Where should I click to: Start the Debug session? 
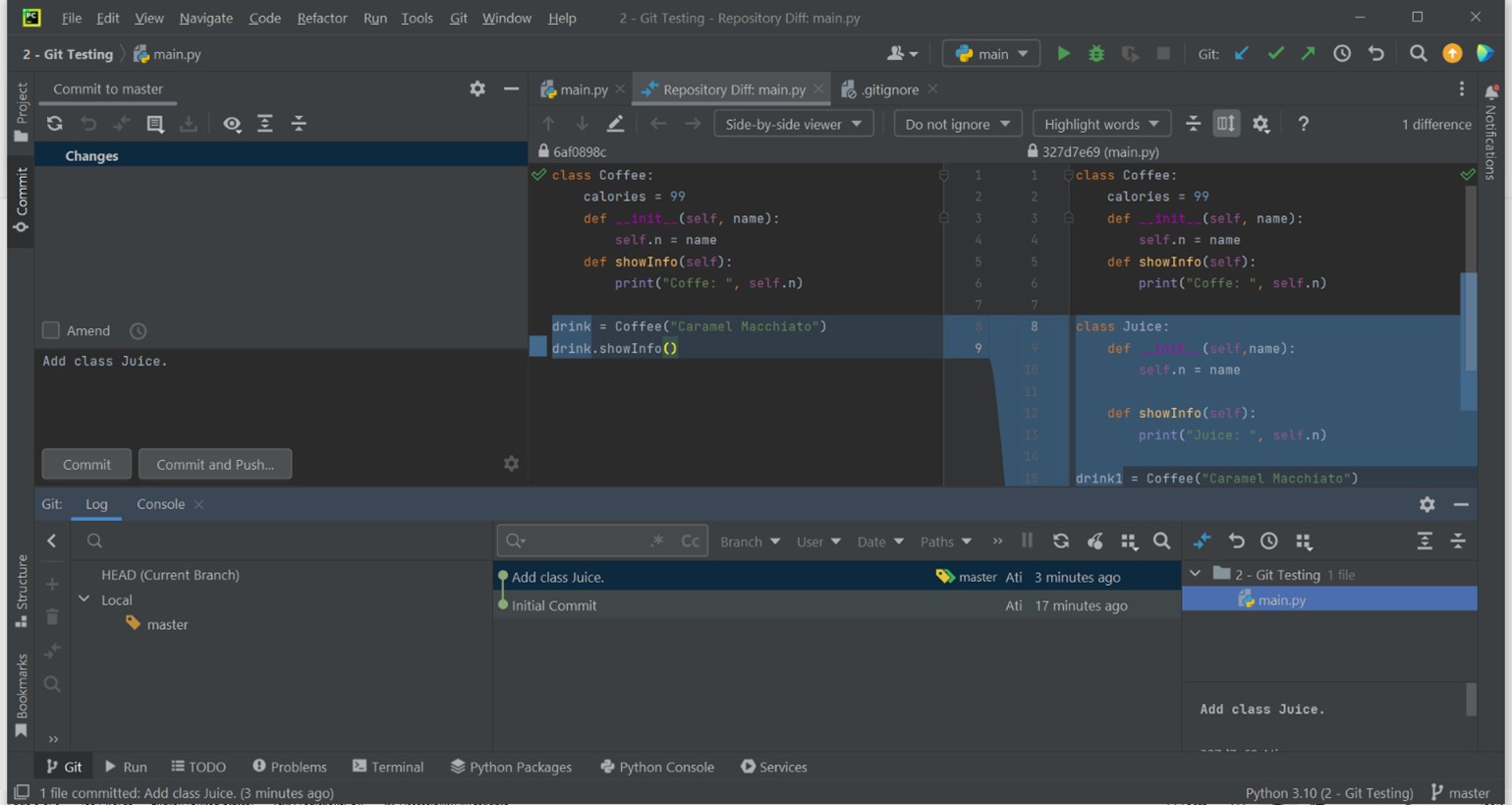1095,54
